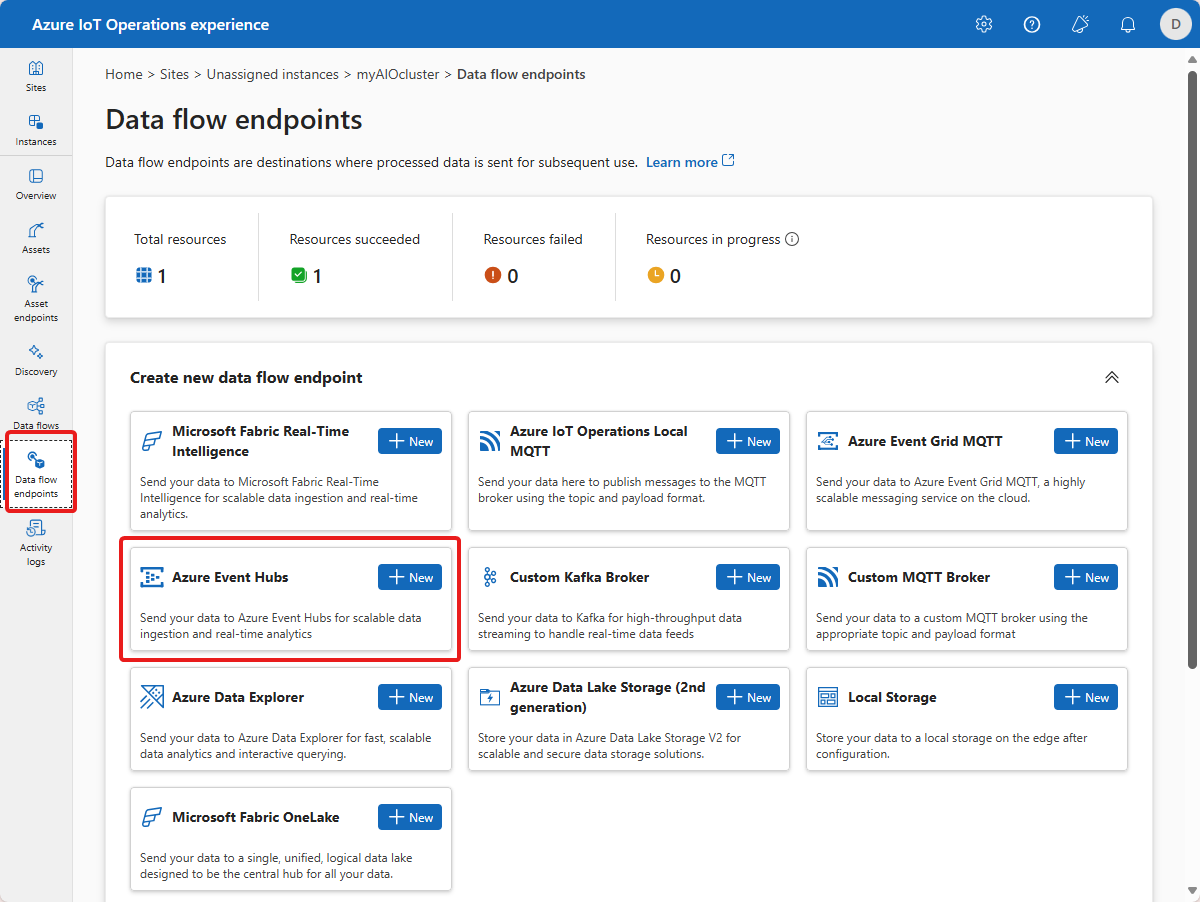Select Overview in the sidebar
Viewport: 1200px width, 902px height.
coord(36,184)
